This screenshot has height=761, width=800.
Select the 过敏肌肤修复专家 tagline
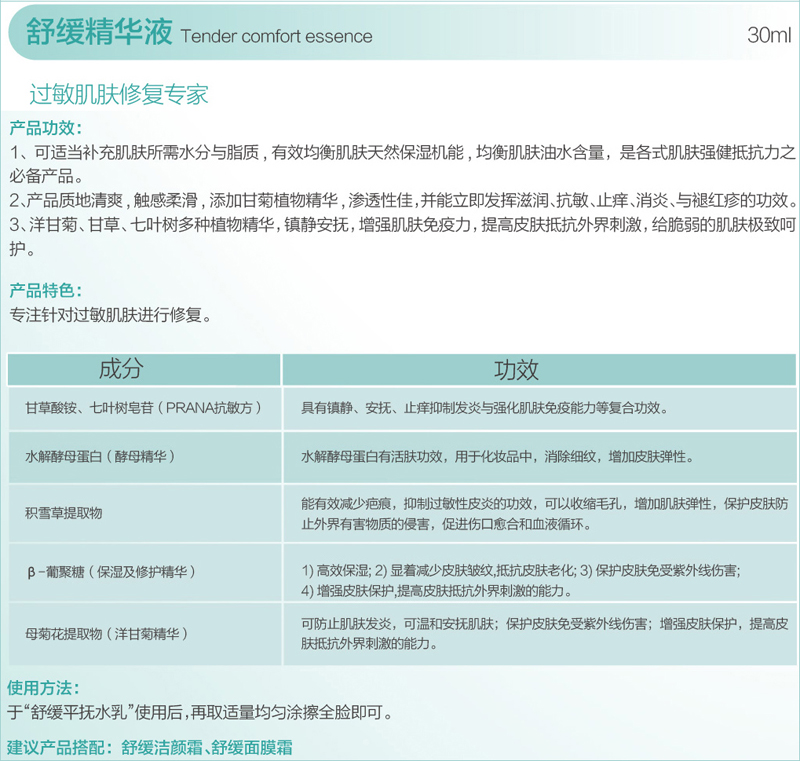(x=119, y=94)
